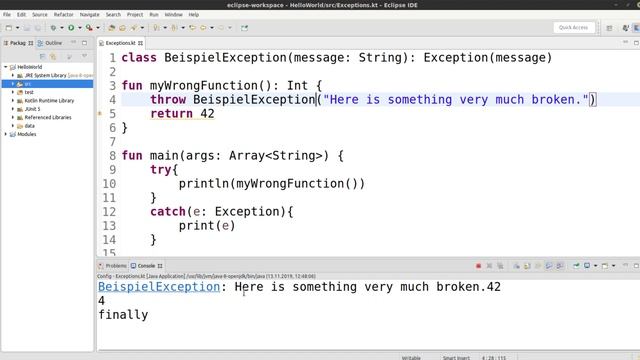The width and height of the screenshot is (640, 360).
Task: Expand the JRE System Library node
Action: [13, 76]
